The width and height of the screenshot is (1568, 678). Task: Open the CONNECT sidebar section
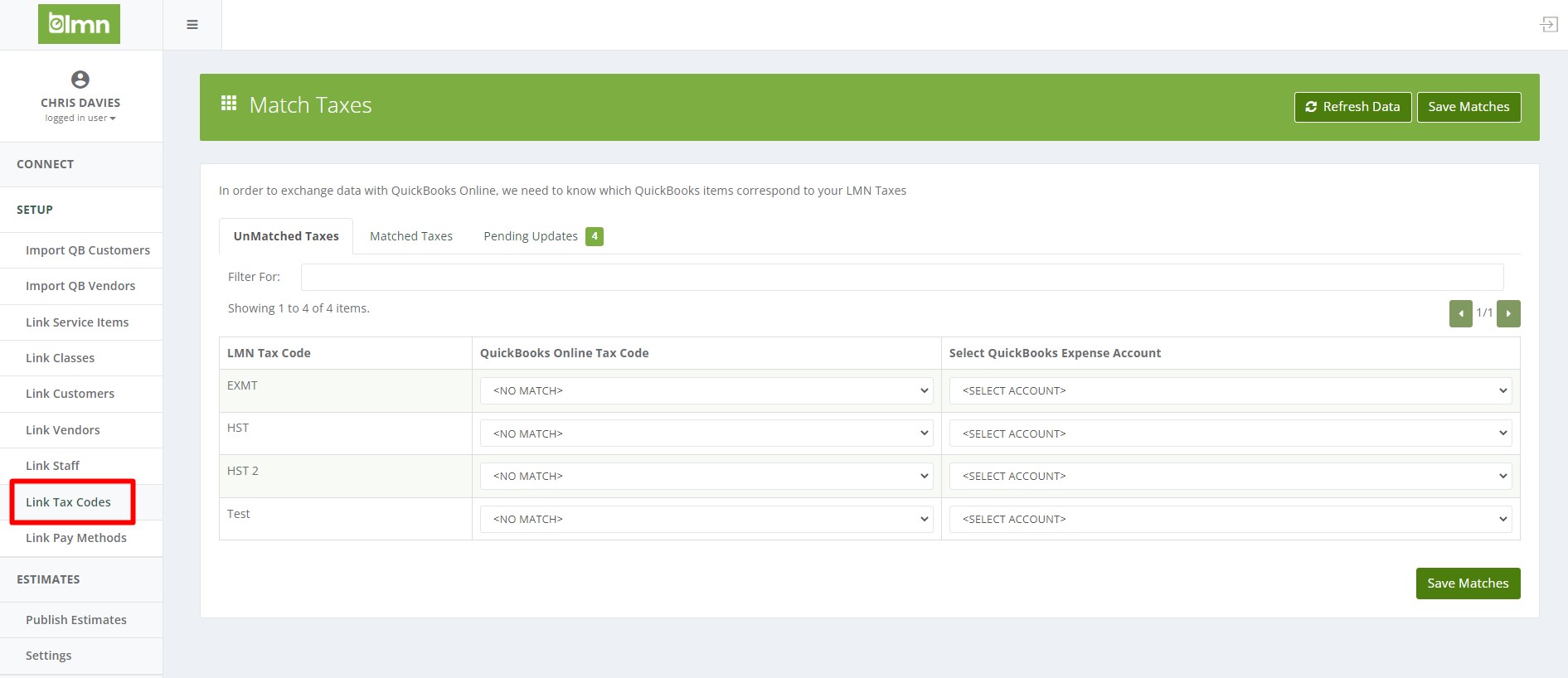(81, 164)
